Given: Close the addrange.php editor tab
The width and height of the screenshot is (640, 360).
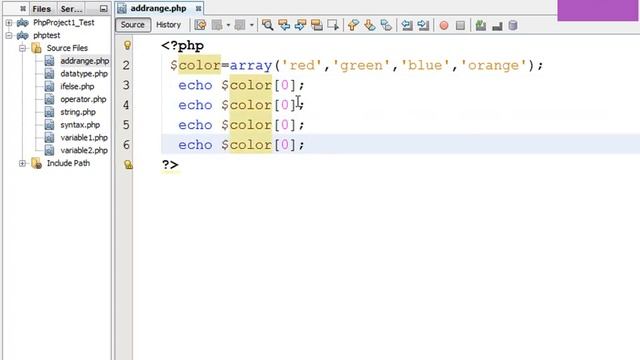Looking at the screenshot, I should click(x=198, y=8).
